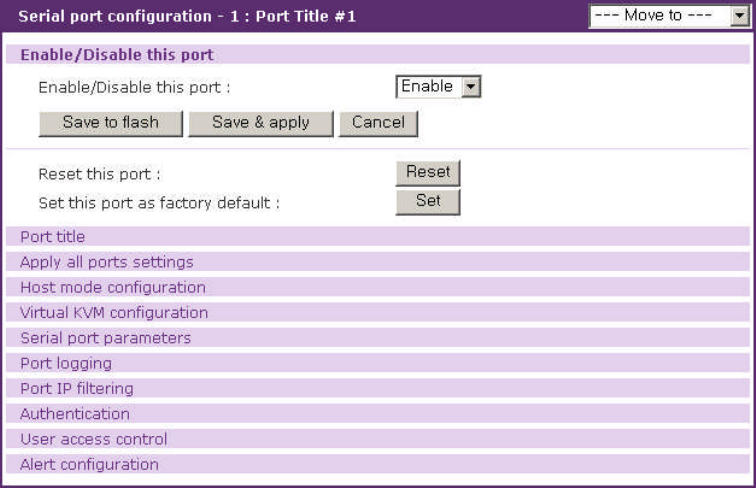Expand the Port logging section
The height and width of the screenshot is (488, 756).
point(66,363)
